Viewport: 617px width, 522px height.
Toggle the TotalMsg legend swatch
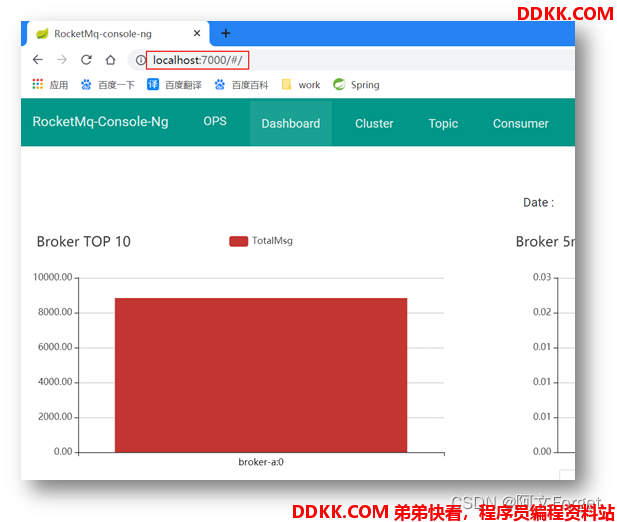tap(238, 241)
